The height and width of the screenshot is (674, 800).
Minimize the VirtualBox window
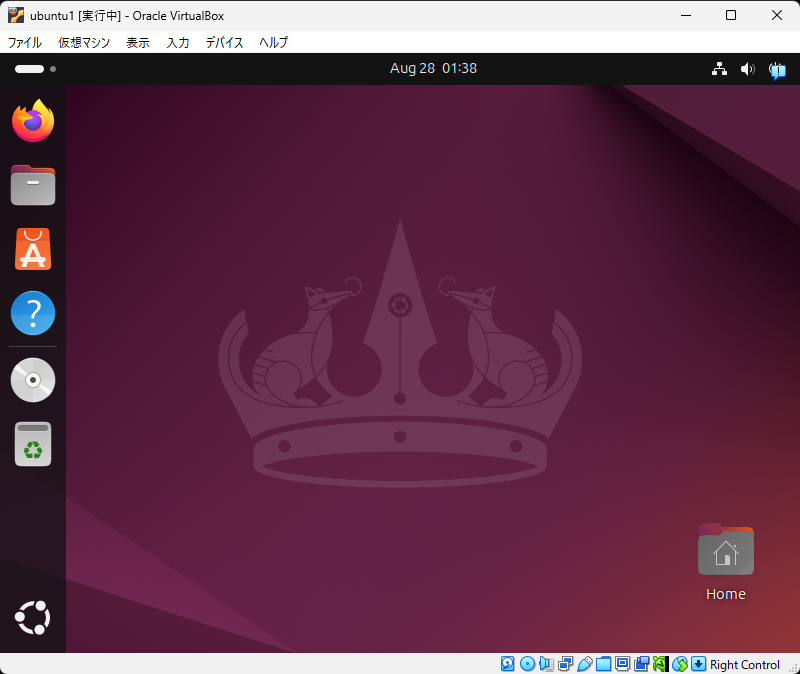coord(686,15)
